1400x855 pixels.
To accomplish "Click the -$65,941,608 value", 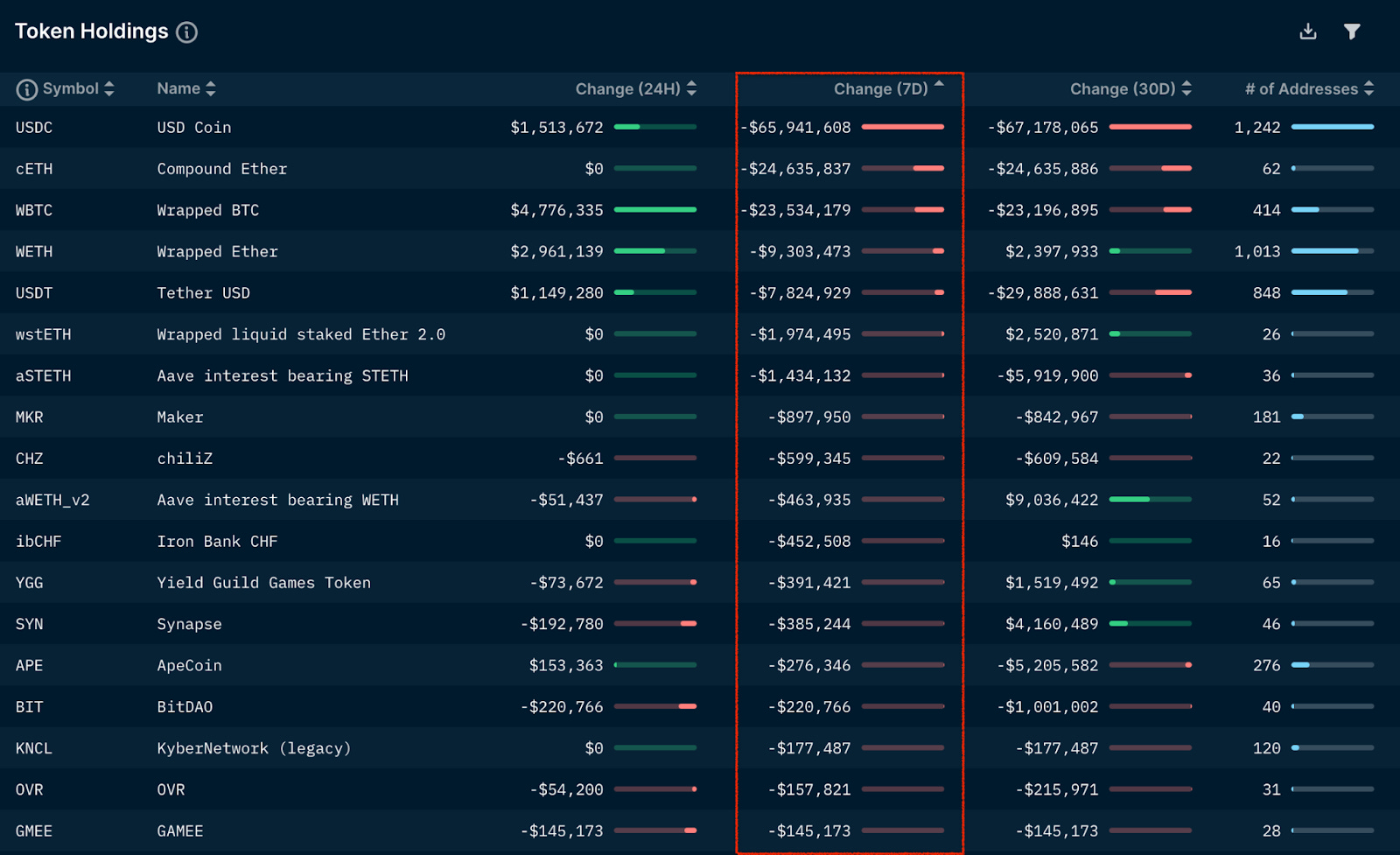I will click(795, 128).
